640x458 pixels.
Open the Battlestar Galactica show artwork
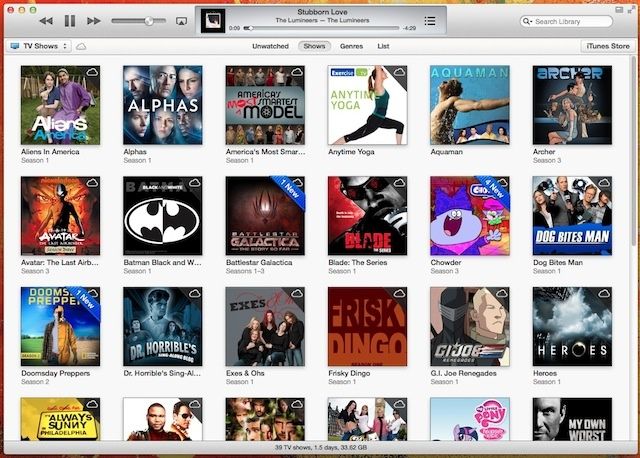coord(265,216)
